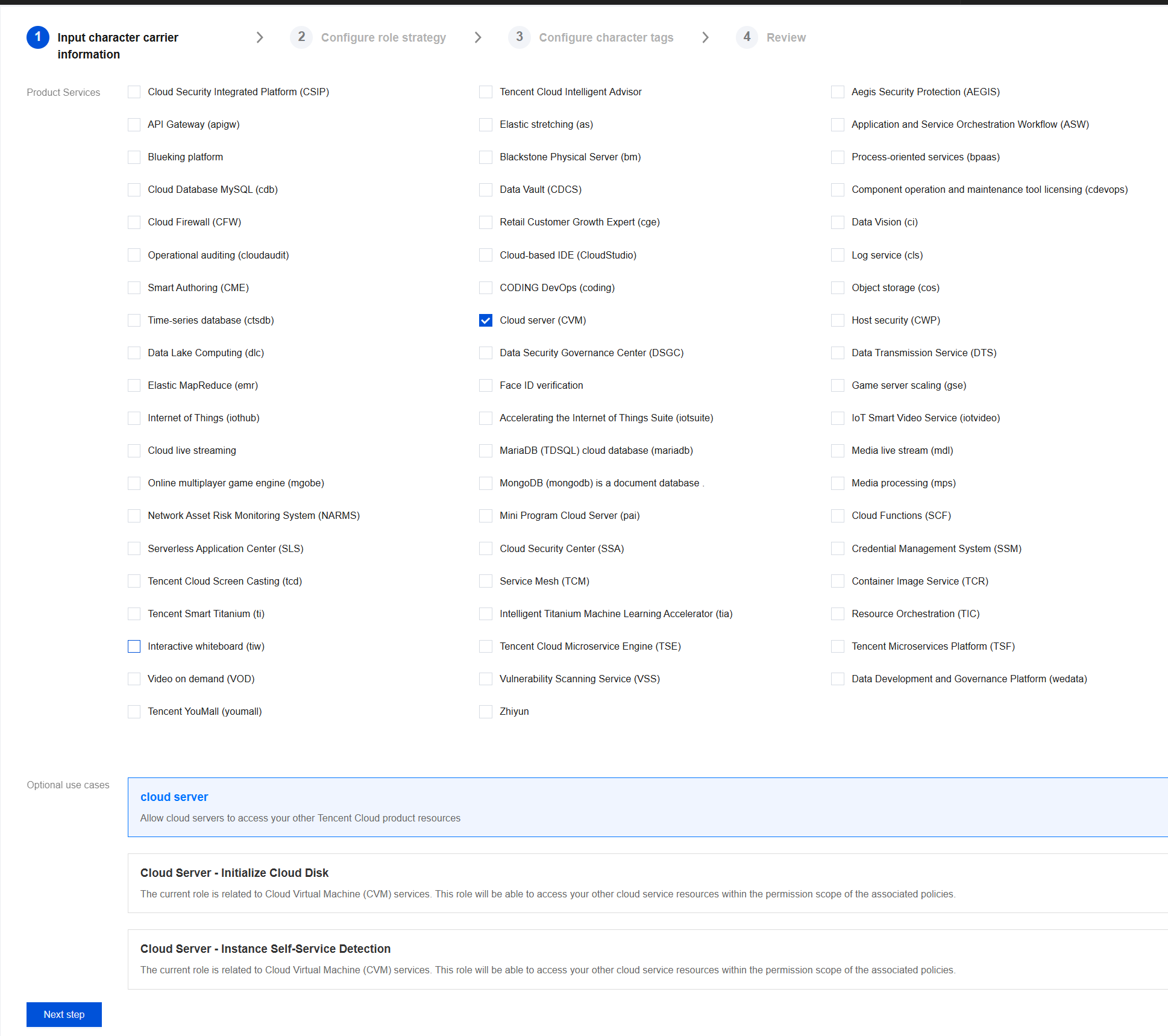Open Configure role strategy step
1168x1036 pixels.
point(383,37)
